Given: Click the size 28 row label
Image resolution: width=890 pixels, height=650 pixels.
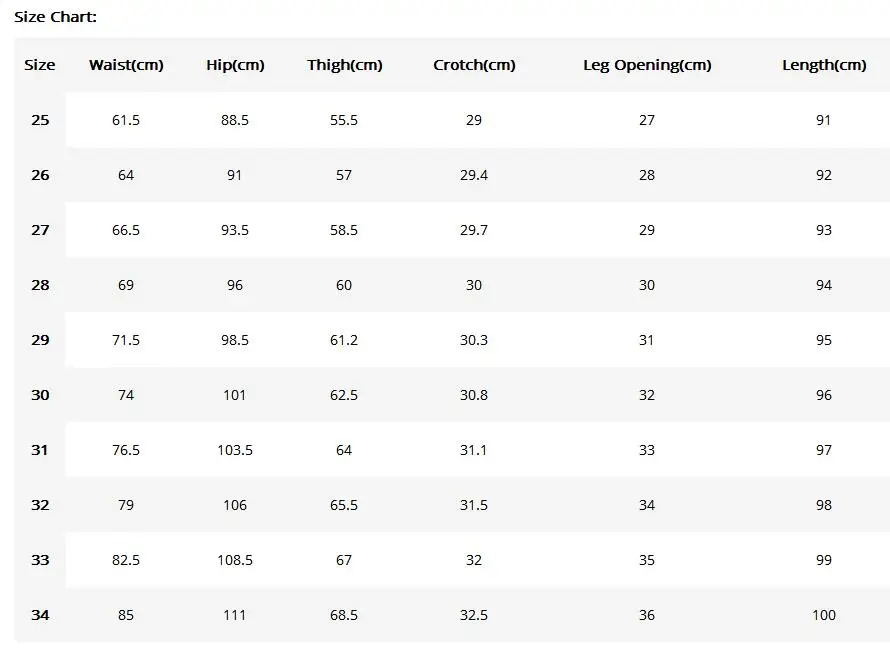Looking at the screenshot, I should click(x=40, y=285).
